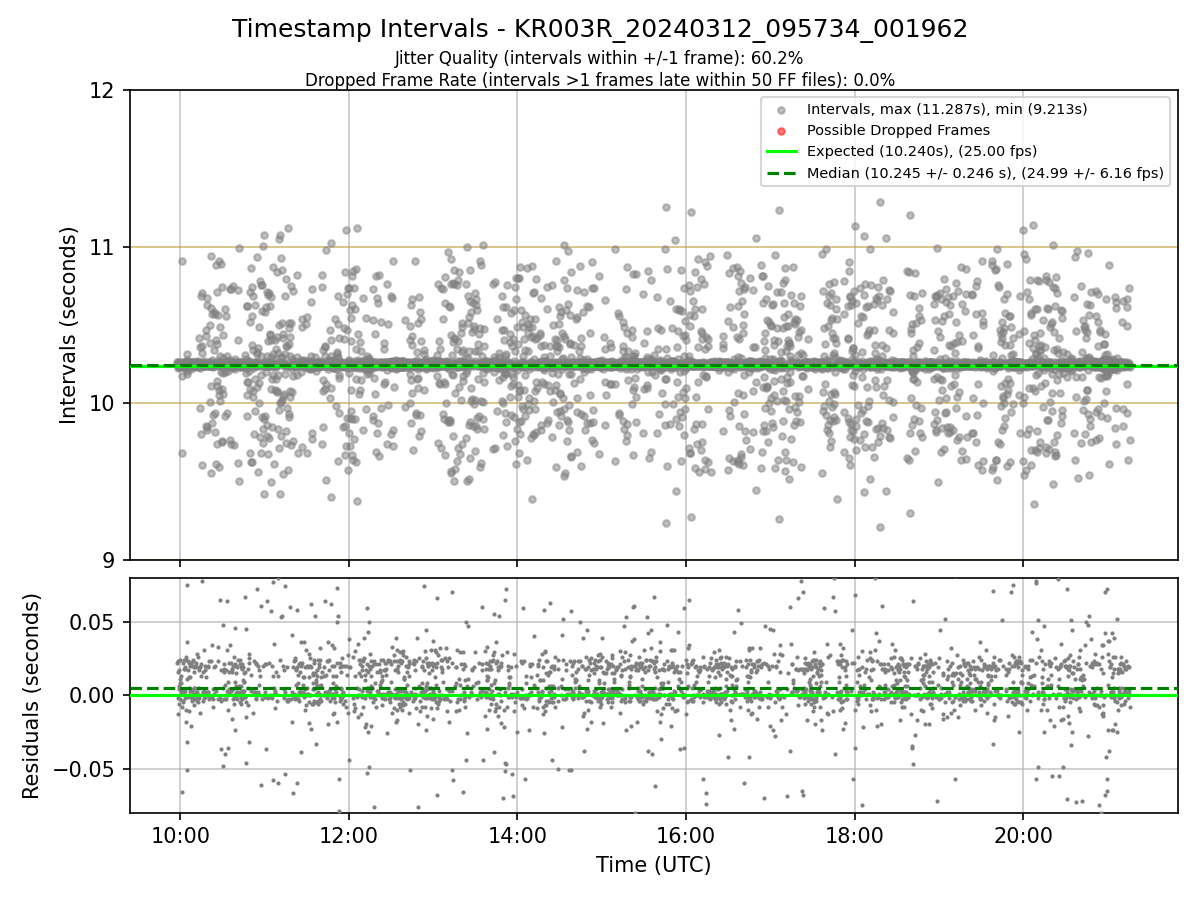Click the '16:00' x-axis tick label
The height and width of the screenshot is (900, 1200).
685,836
